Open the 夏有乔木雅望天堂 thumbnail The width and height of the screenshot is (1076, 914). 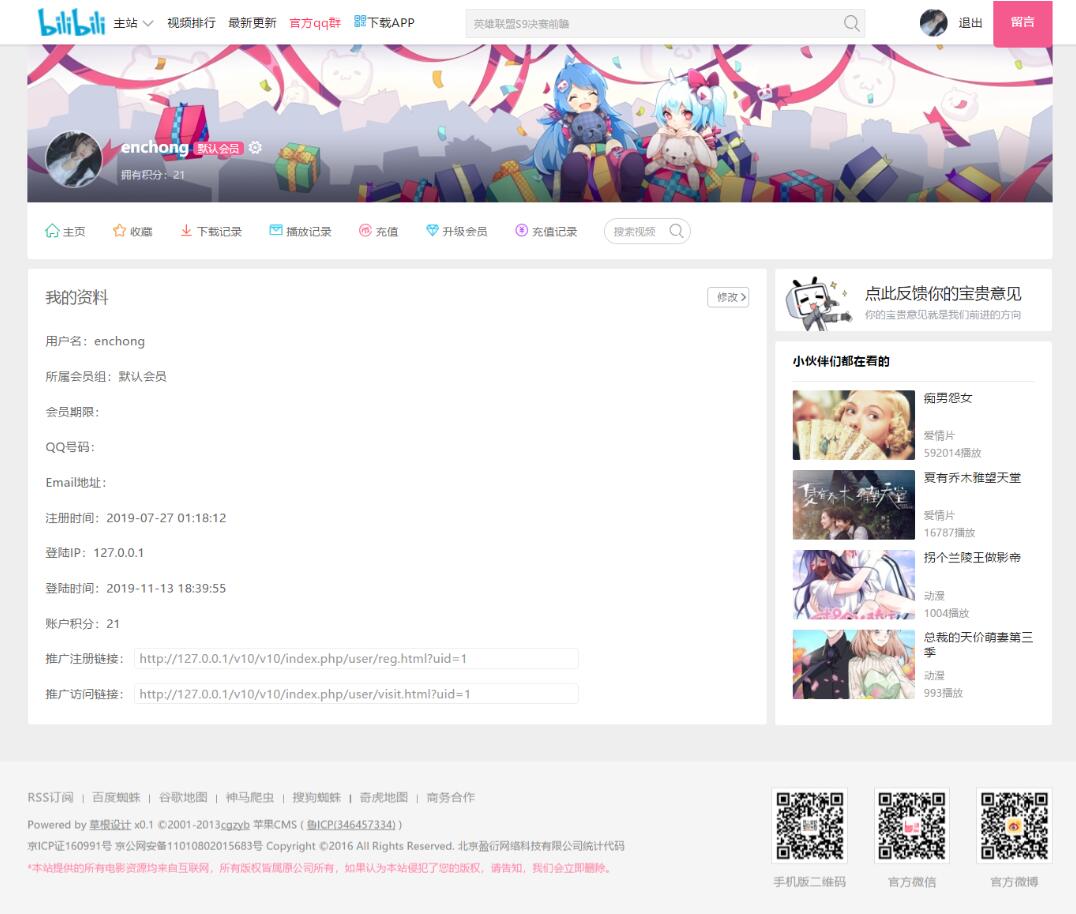[x=854, y=504]
